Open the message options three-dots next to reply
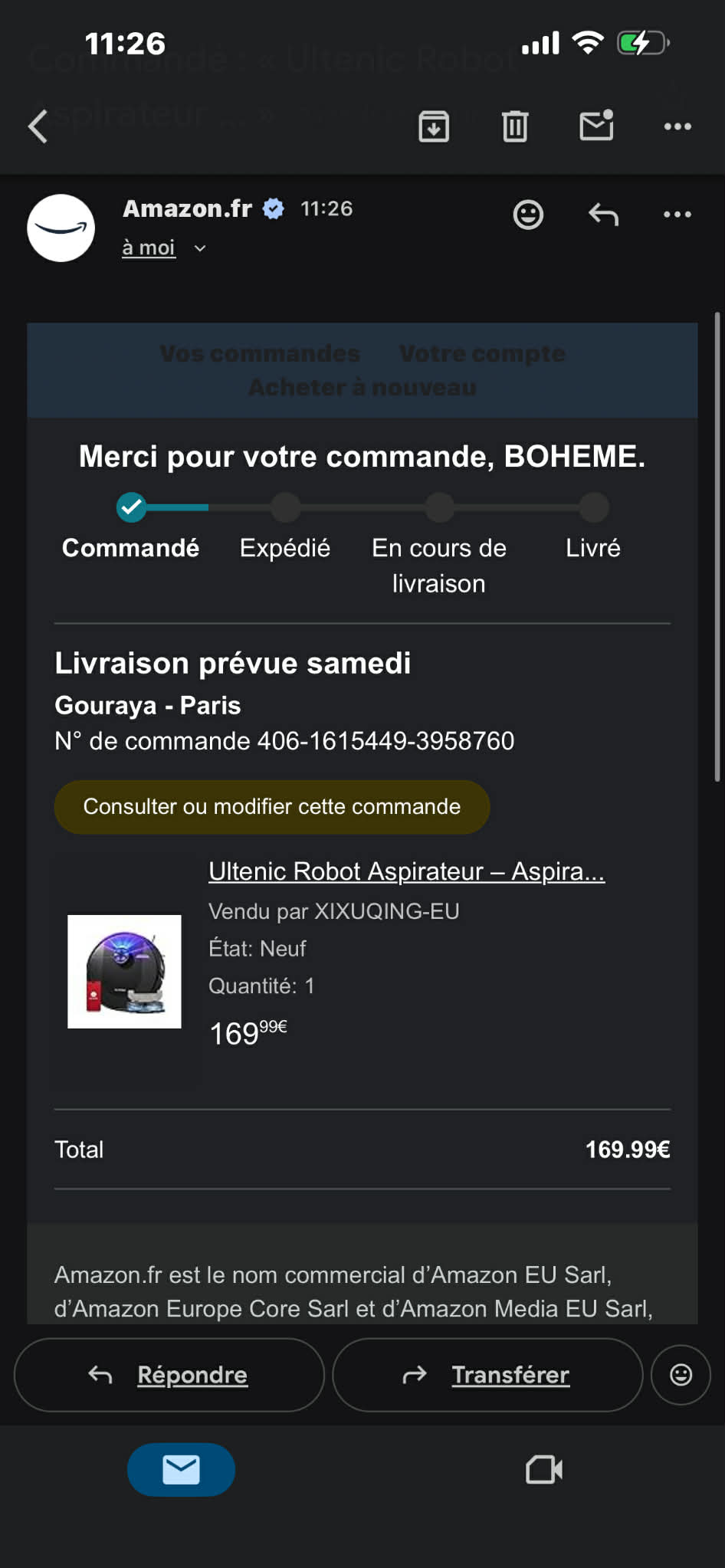 pos(677,215)
